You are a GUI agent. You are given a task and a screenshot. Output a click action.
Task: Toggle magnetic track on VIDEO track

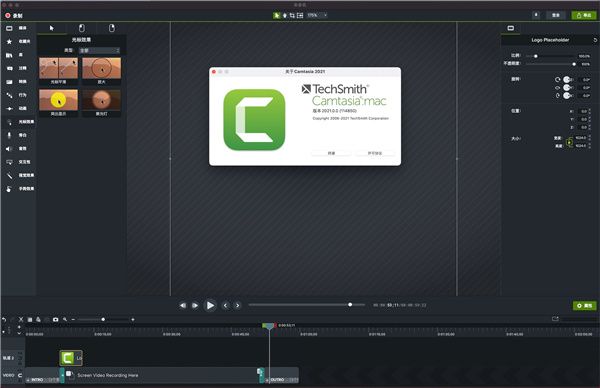[x=20, y=375]
